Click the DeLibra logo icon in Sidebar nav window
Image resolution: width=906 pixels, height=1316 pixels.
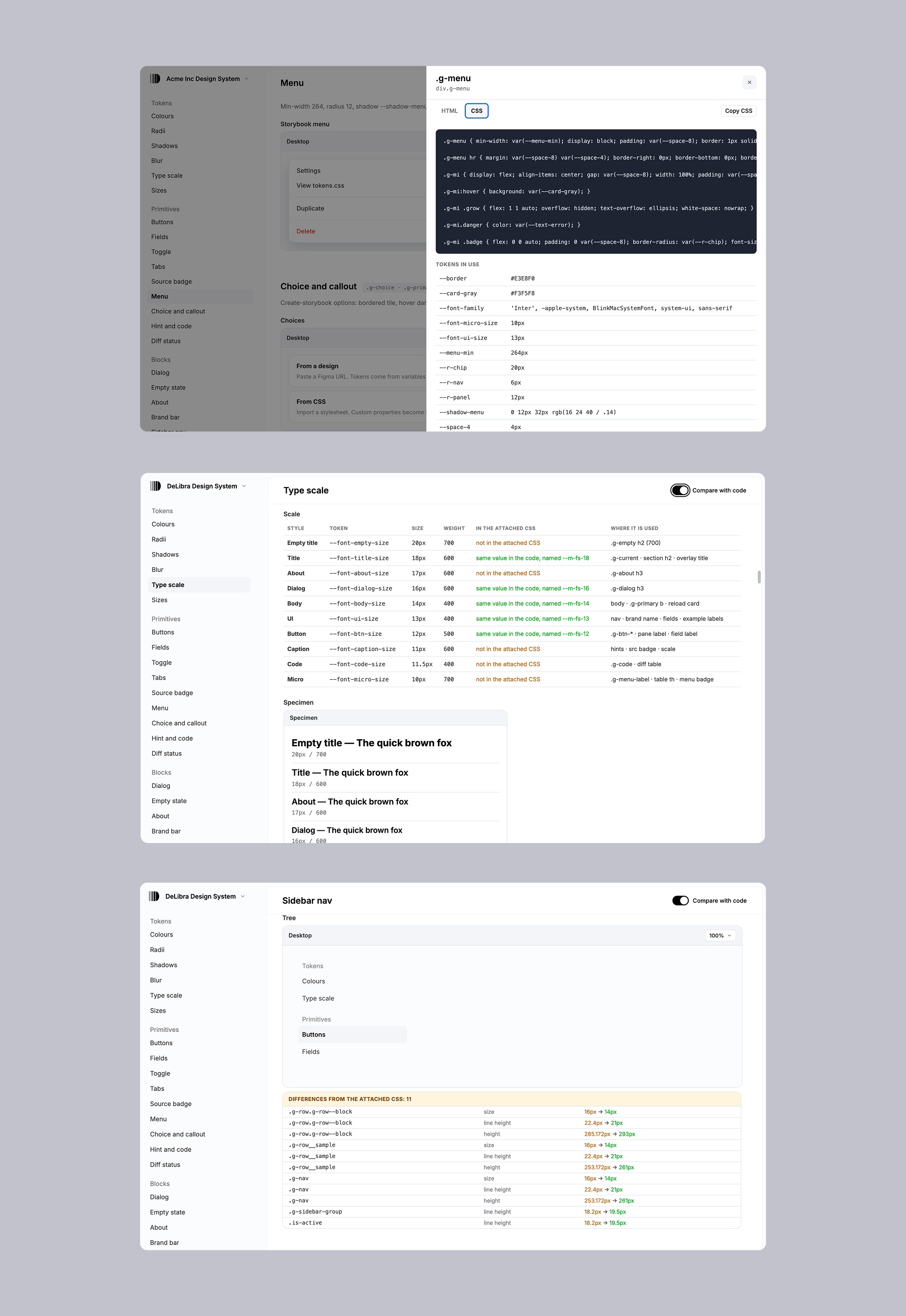154,896
